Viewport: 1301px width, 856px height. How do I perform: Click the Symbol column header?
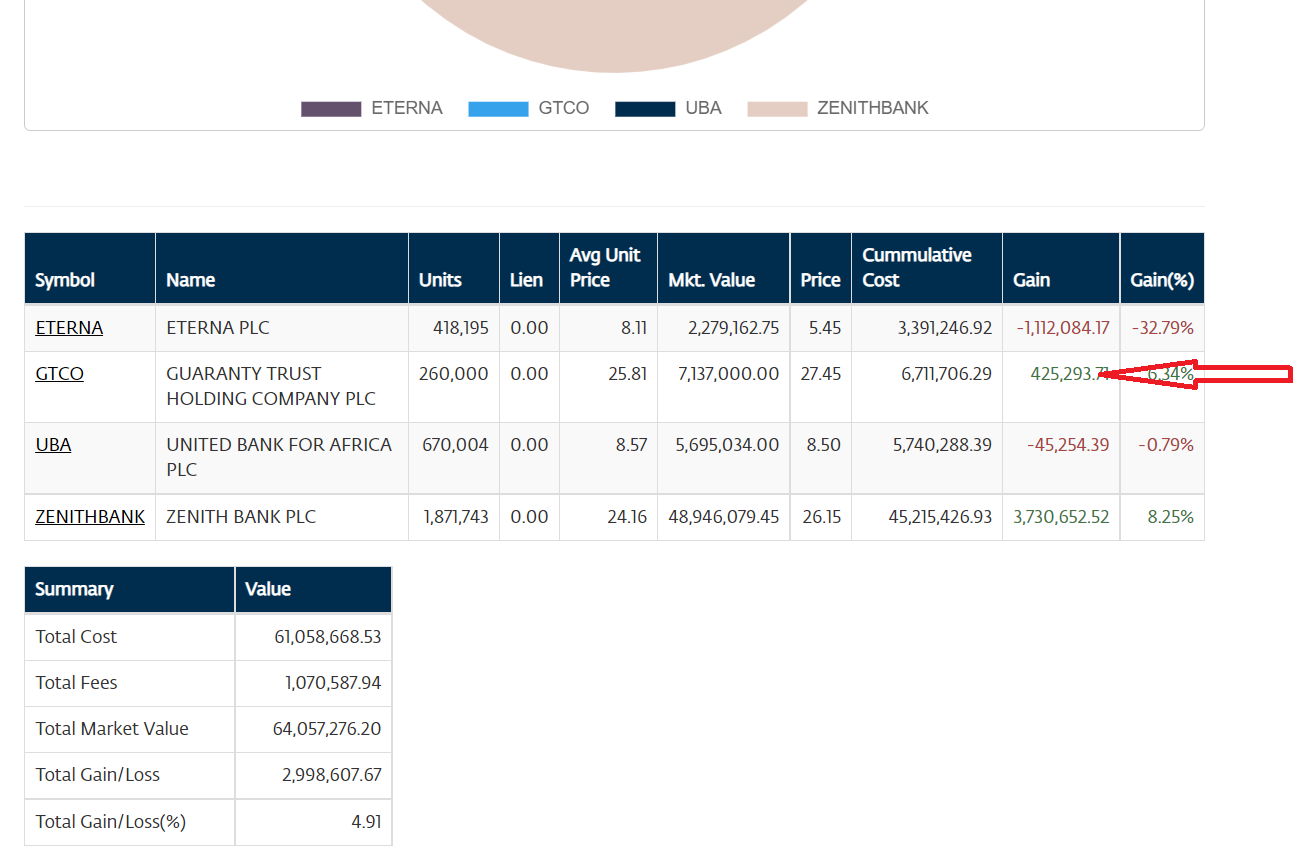point(90,268)
